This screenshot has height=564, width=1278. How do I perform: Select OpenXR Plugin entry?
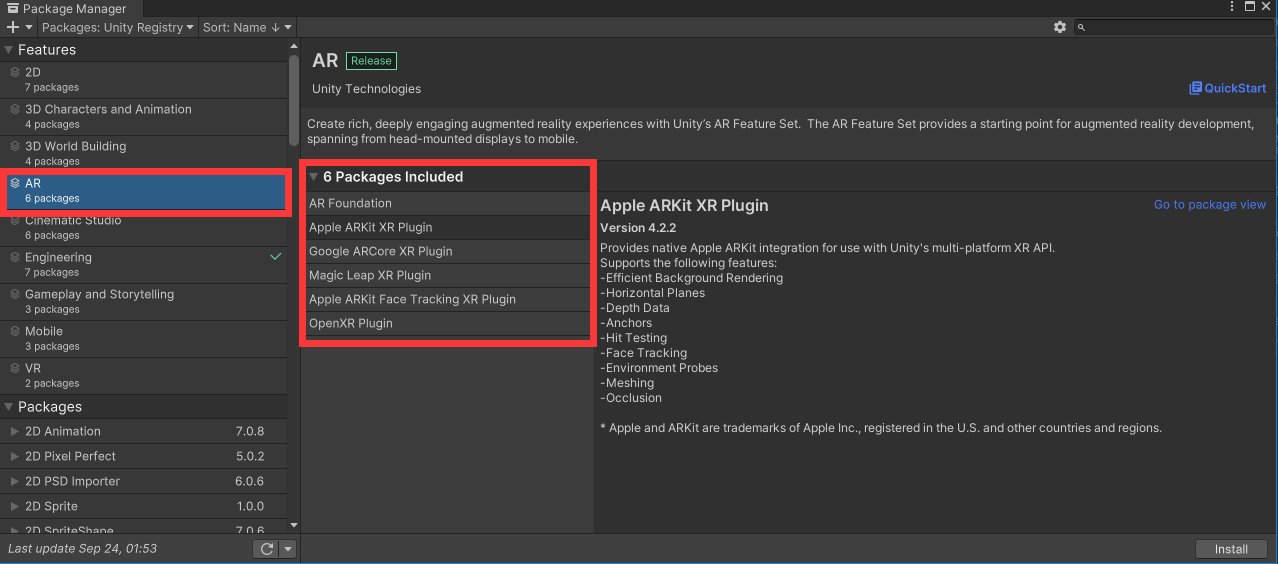[449, 323]
